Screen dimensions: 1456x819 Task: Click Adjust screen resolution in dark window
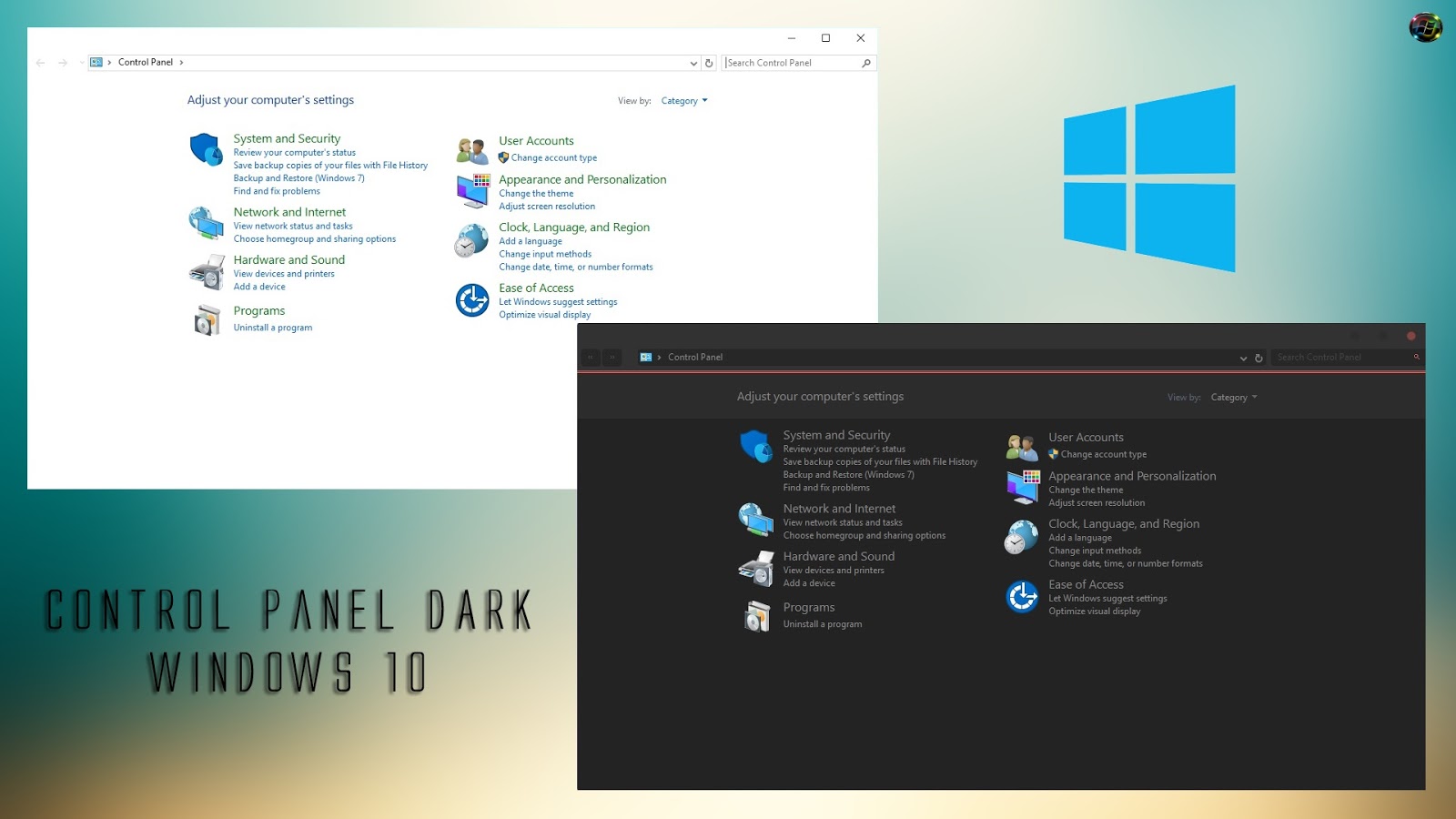pyautogui.click(x=1097, y=503)
